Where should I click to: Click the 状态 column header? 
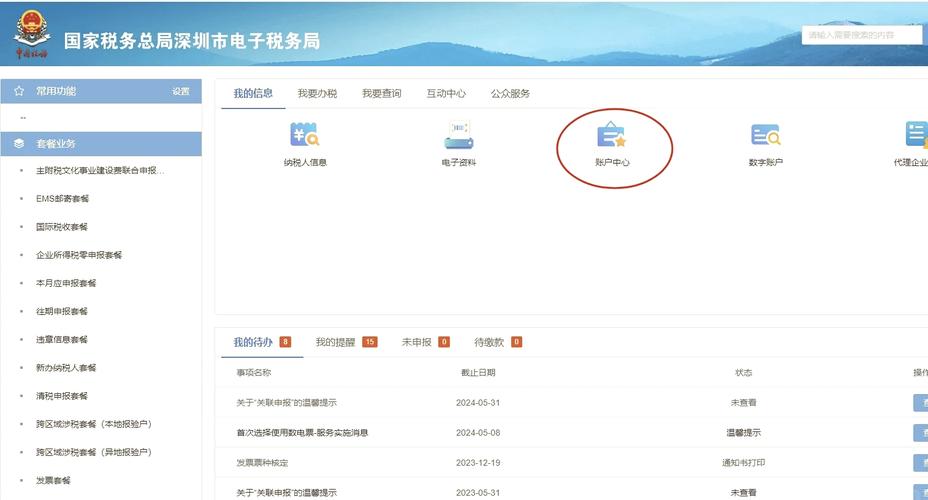743,373
